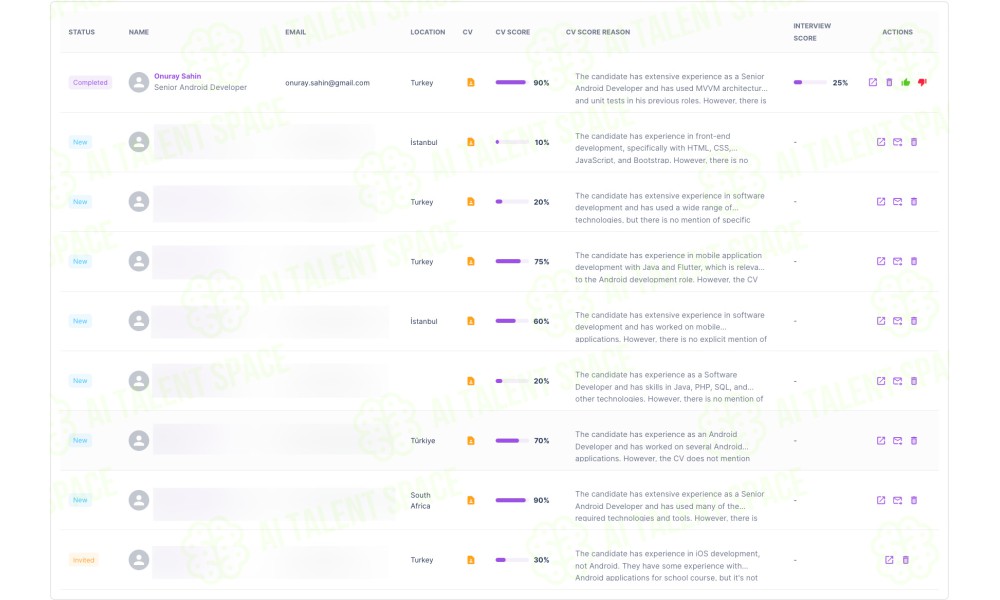The height and width of the screenshot is (600, 1000).
Task: Click the "Türkiye" location cell
Action: coord(423,441)
